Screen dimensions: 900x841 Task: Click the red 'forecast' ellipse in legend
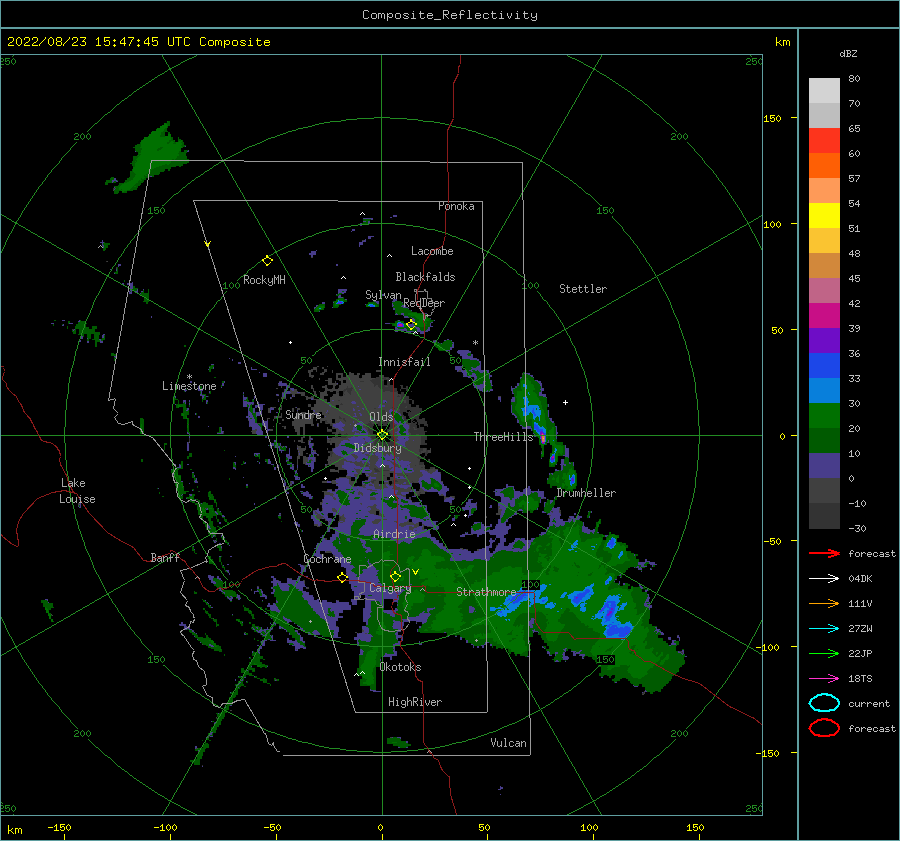[824, 728]
